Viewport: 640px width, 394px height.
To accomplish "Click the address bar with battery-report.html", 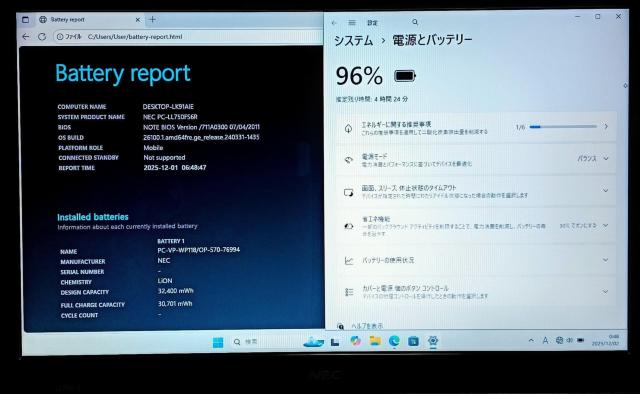I will coord(188,36).
